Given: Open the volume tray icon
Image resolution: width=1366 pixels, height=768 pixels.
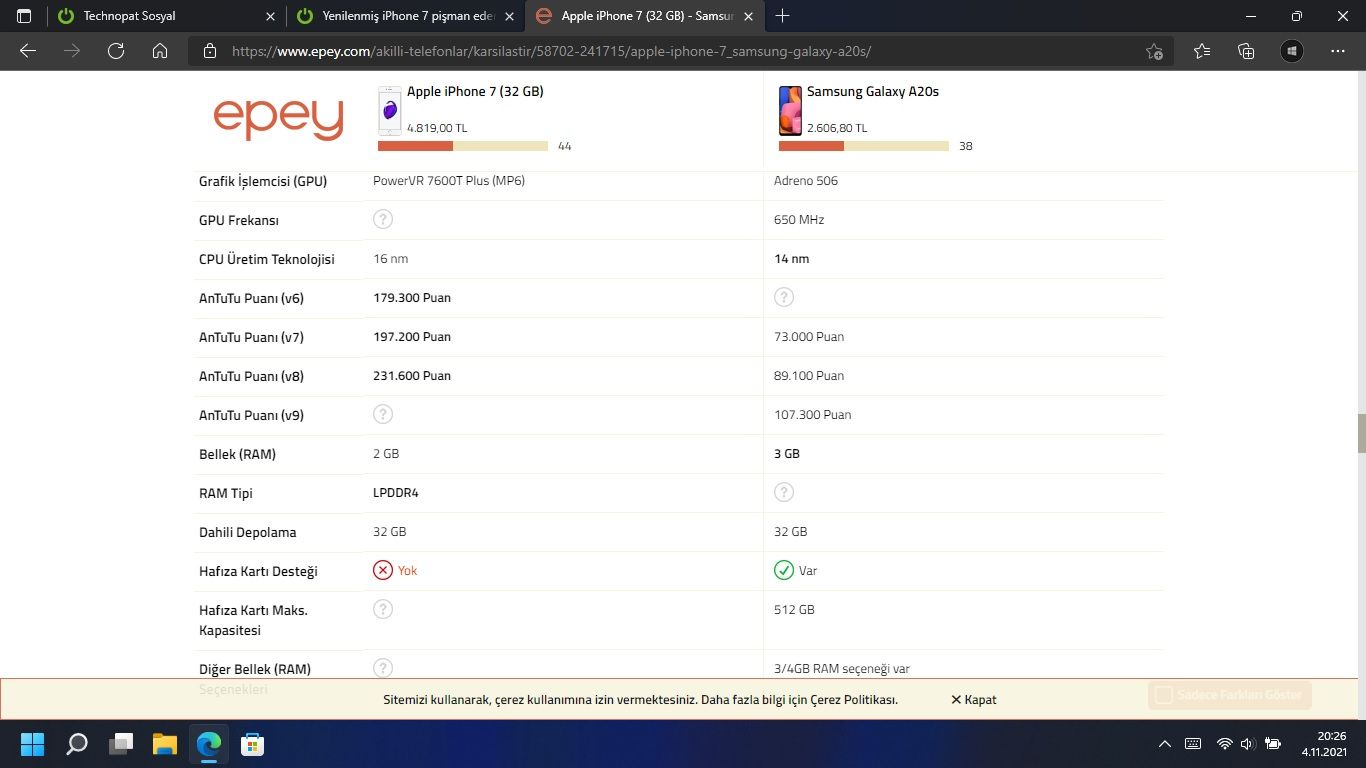Looking at the screenshot, I should click(1248, 744).
